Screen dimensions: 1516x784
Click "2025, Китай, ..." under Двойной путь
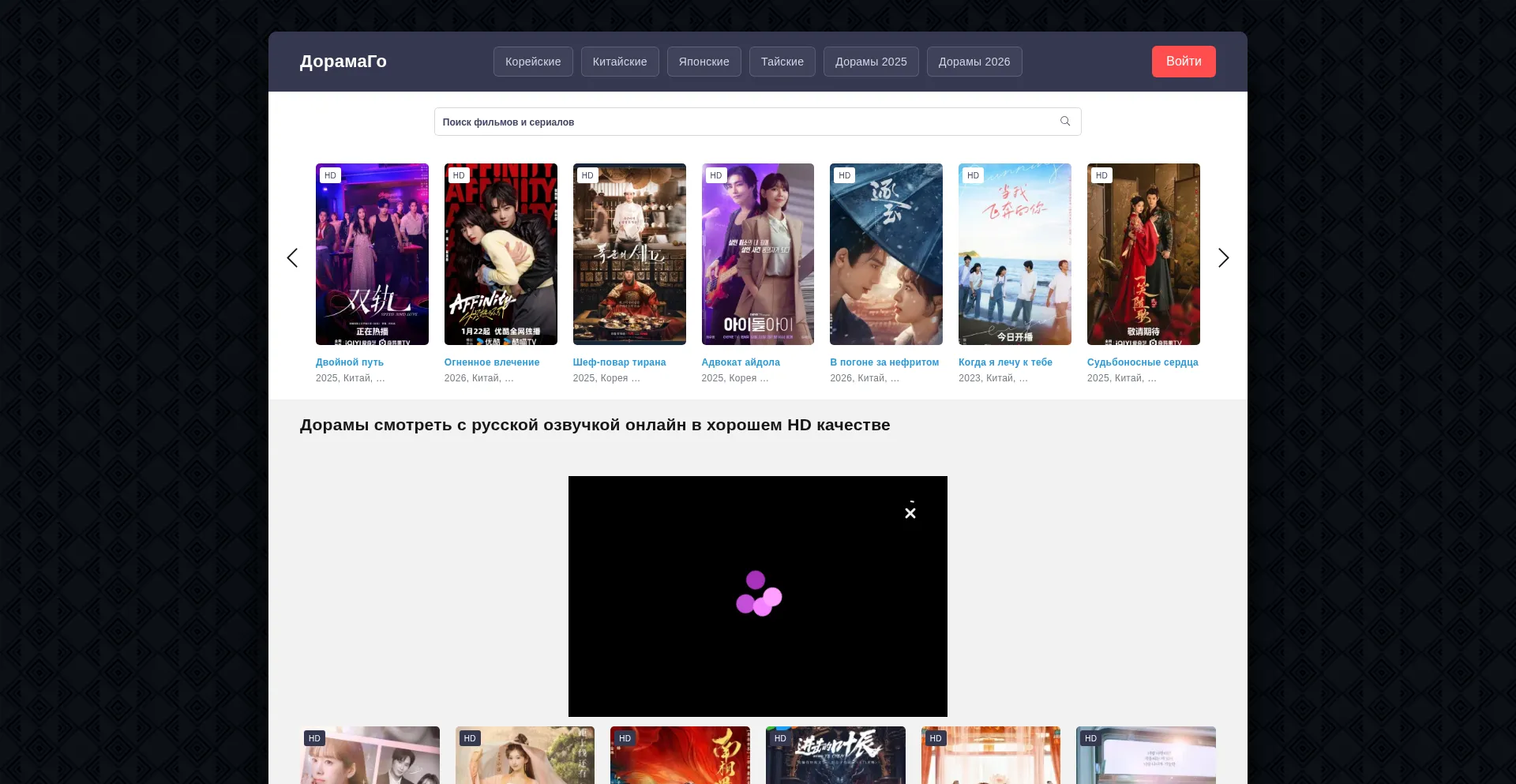(351, 378)
